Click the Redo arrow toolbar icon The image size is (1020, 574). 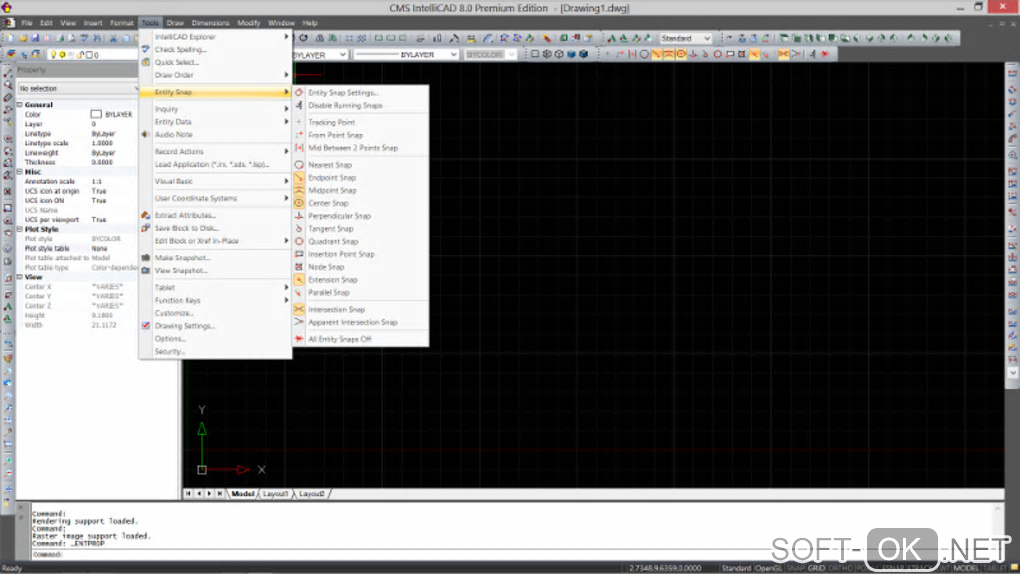click(x=303, y=38)
